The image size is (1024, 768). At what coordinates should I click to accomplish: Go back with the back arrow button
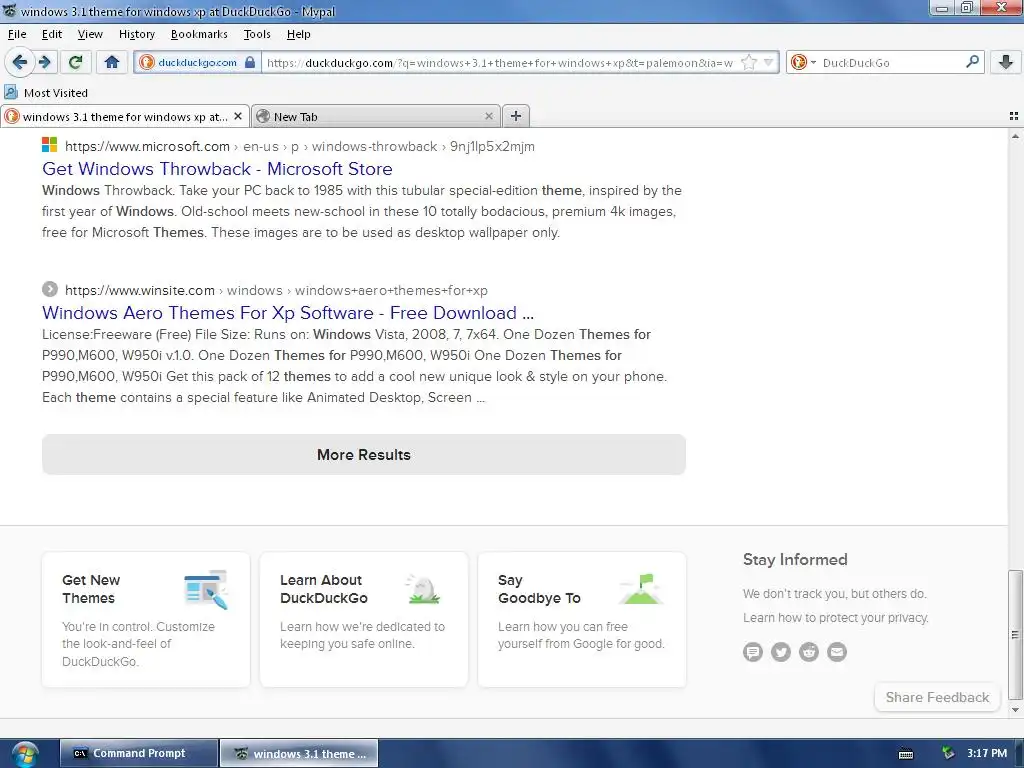20,63
